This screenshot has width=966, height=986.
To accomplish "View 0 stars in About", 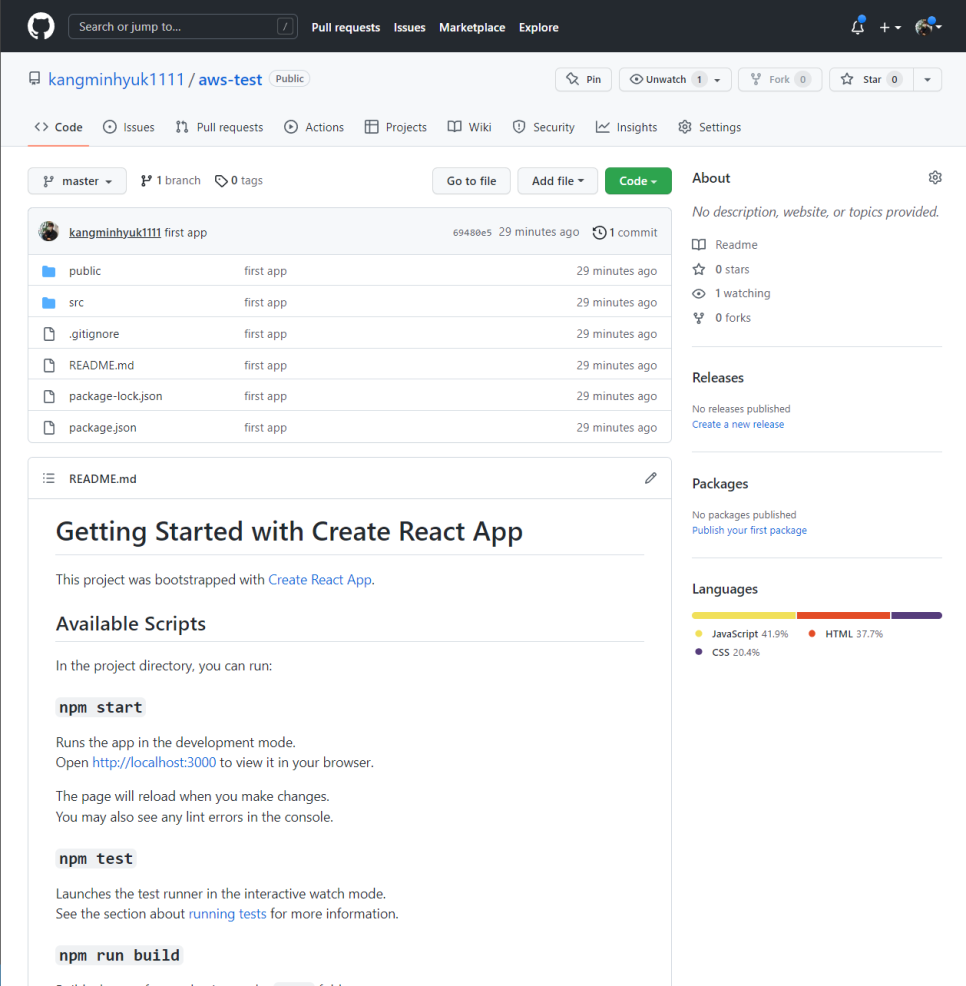I will click(721, 269).
